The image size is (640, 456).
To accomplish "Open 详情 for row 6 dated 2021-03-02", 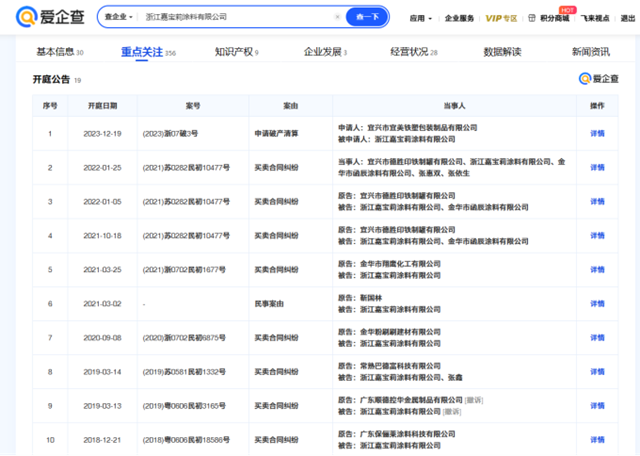I will click(597, 304).
